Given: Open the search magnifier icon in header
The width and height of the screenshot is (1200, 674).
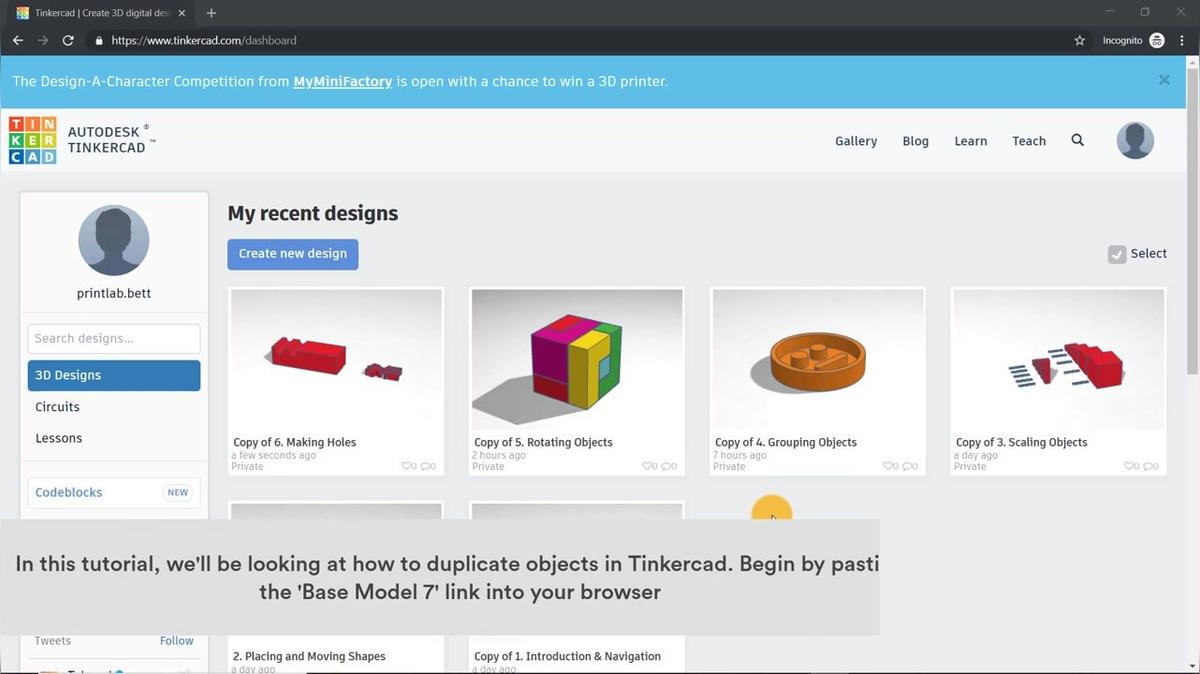Looking at the screenshot, I should tap(1077, 141).
